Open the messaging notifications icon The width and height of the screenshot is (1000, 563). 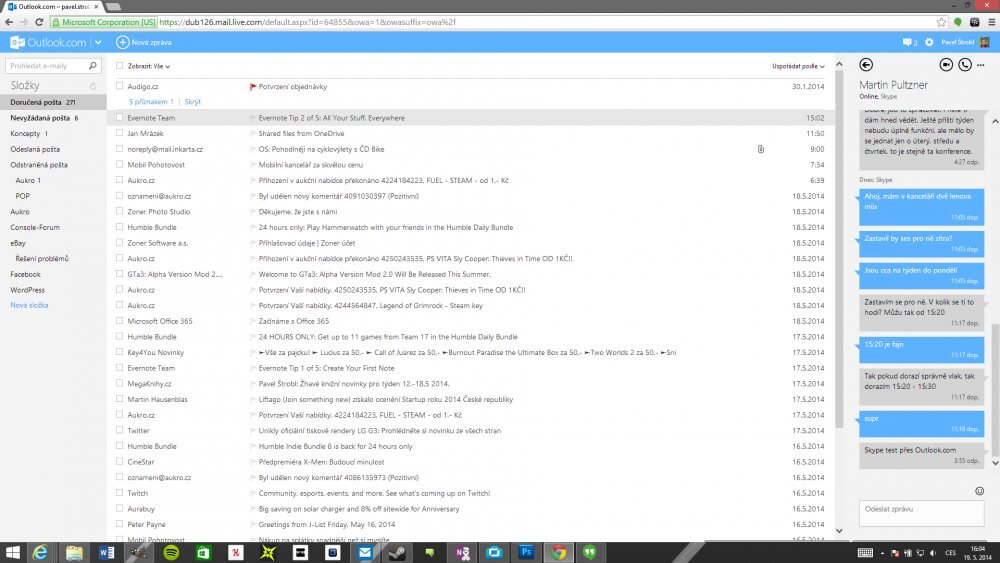pos(908,42)
